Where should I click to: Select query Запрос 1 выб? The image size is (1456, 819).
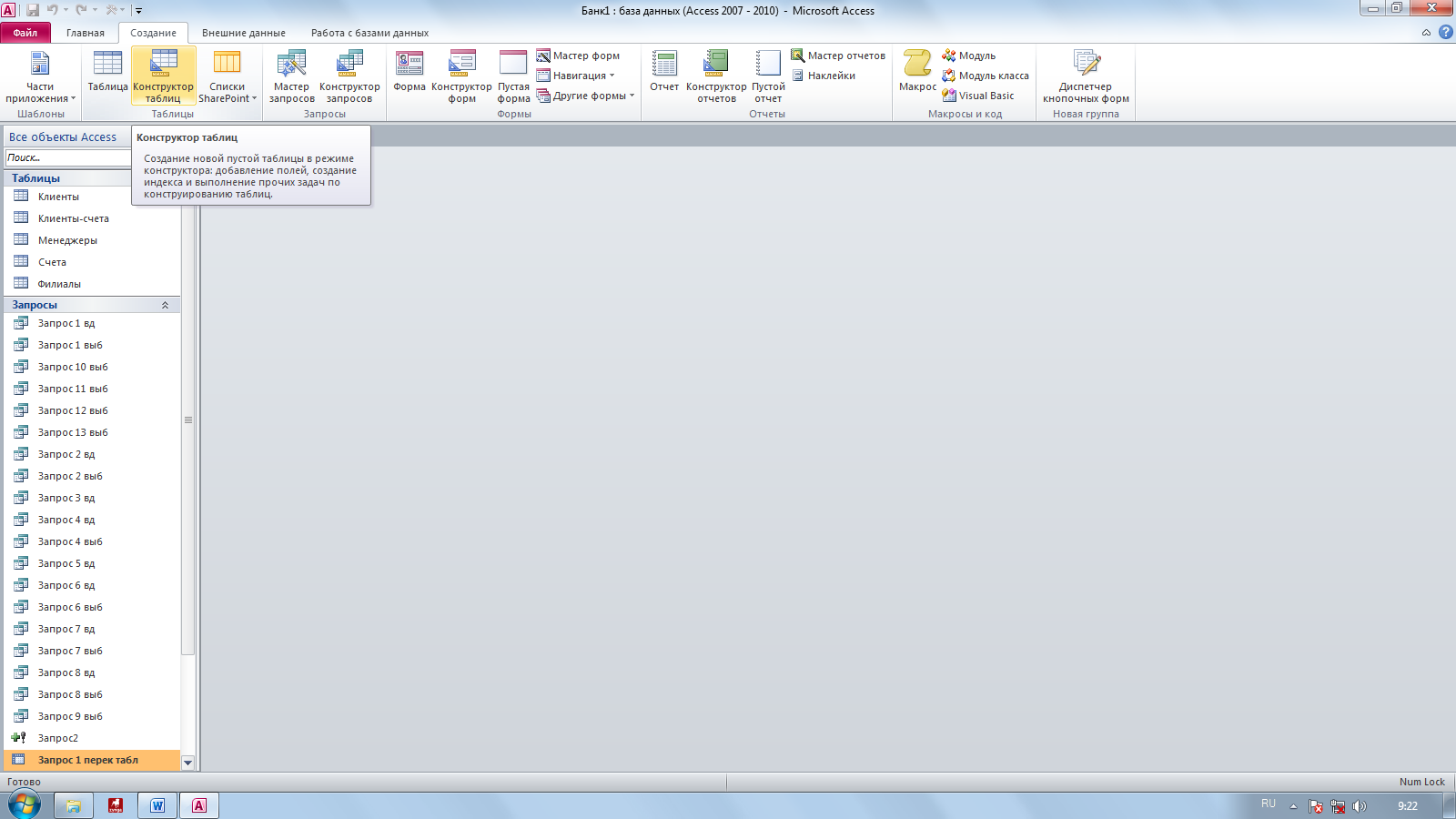(x=92, y=345)
